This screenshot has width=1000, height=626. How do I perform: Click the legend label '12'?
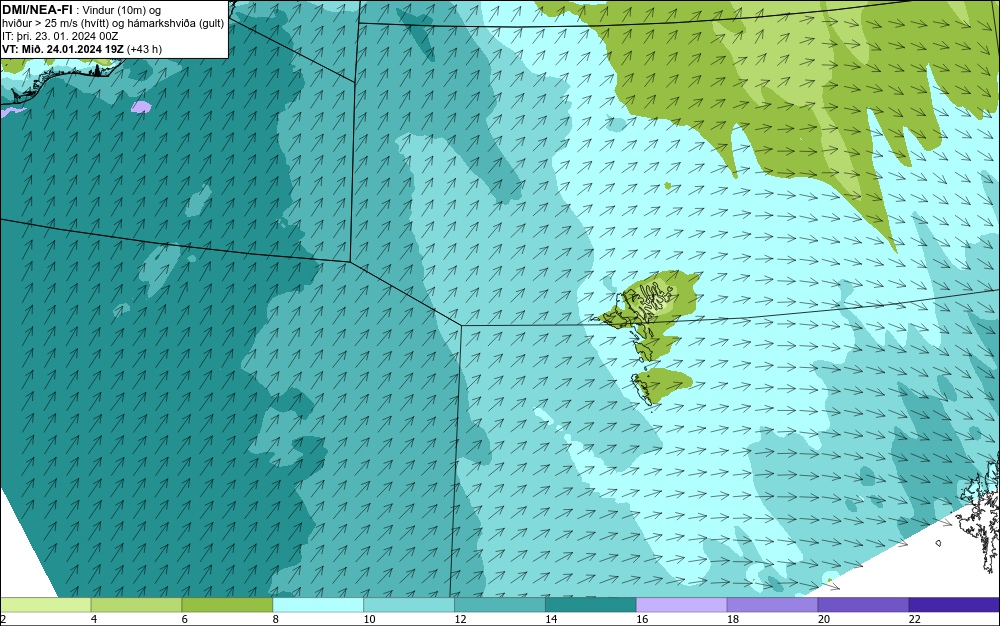460,619
